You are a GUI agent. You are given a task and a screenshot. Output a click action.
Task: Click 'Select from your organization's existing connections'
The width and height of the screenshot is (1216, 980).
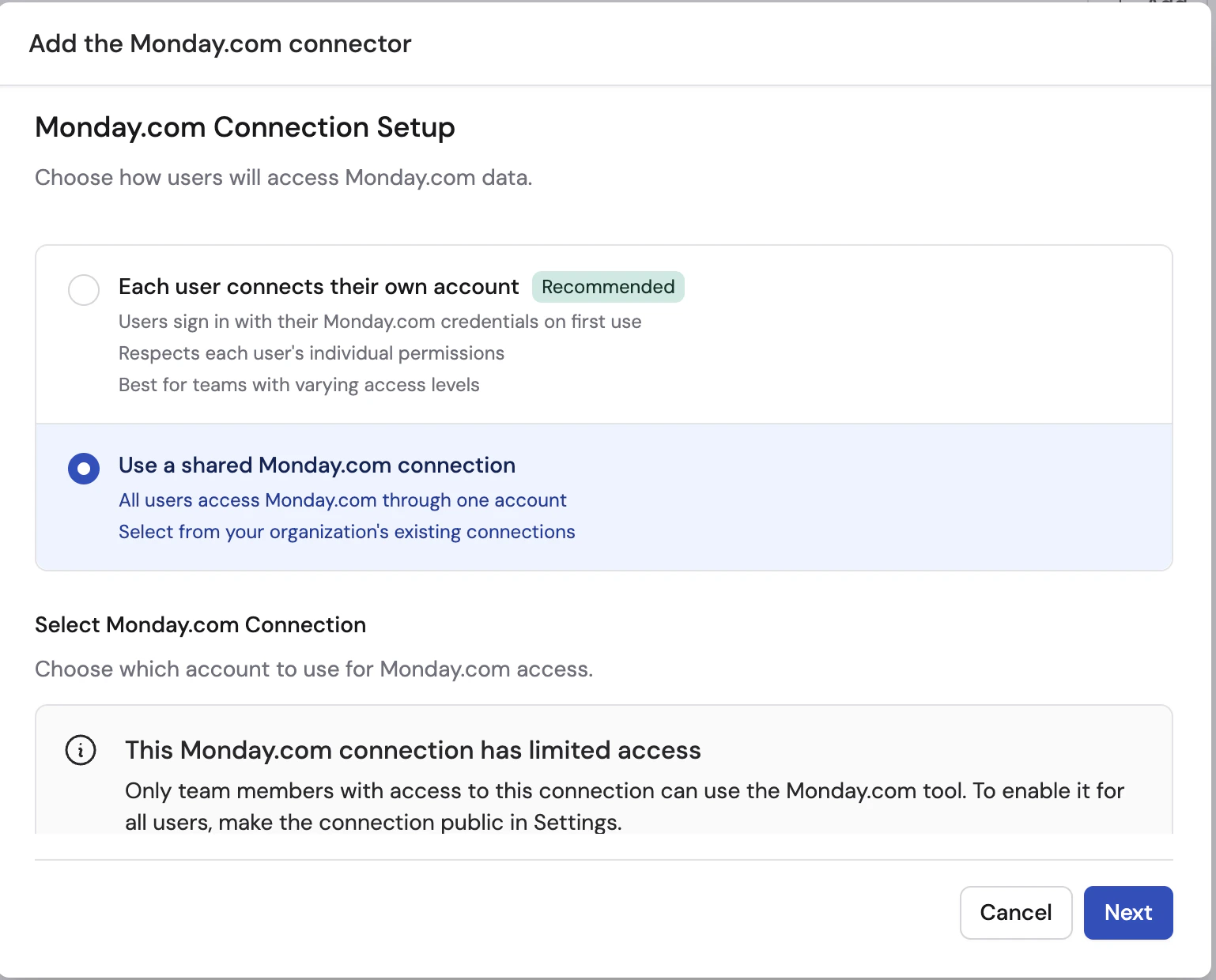pyautogui.click(x=346, y=532)
